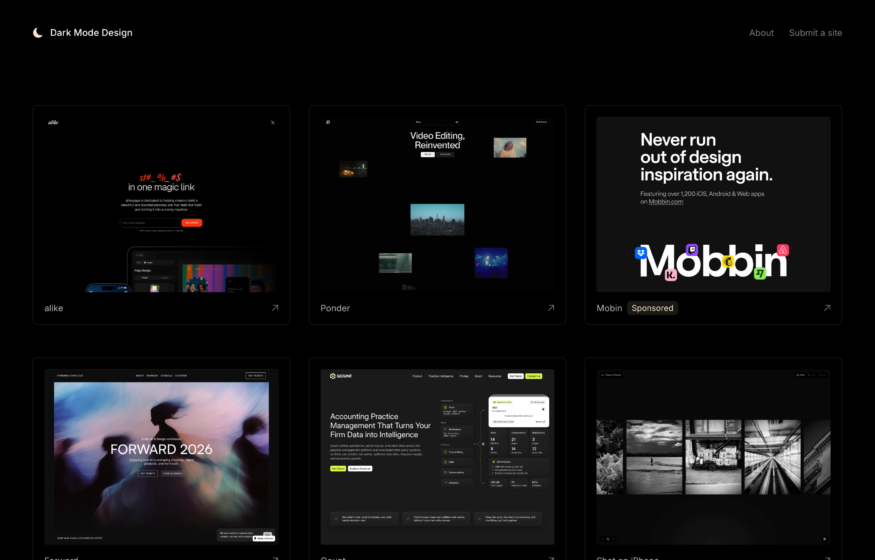Click the alike card title text
Image resolution: width=875 pixels, height=560 pixels.
click(x=54, y=308)
